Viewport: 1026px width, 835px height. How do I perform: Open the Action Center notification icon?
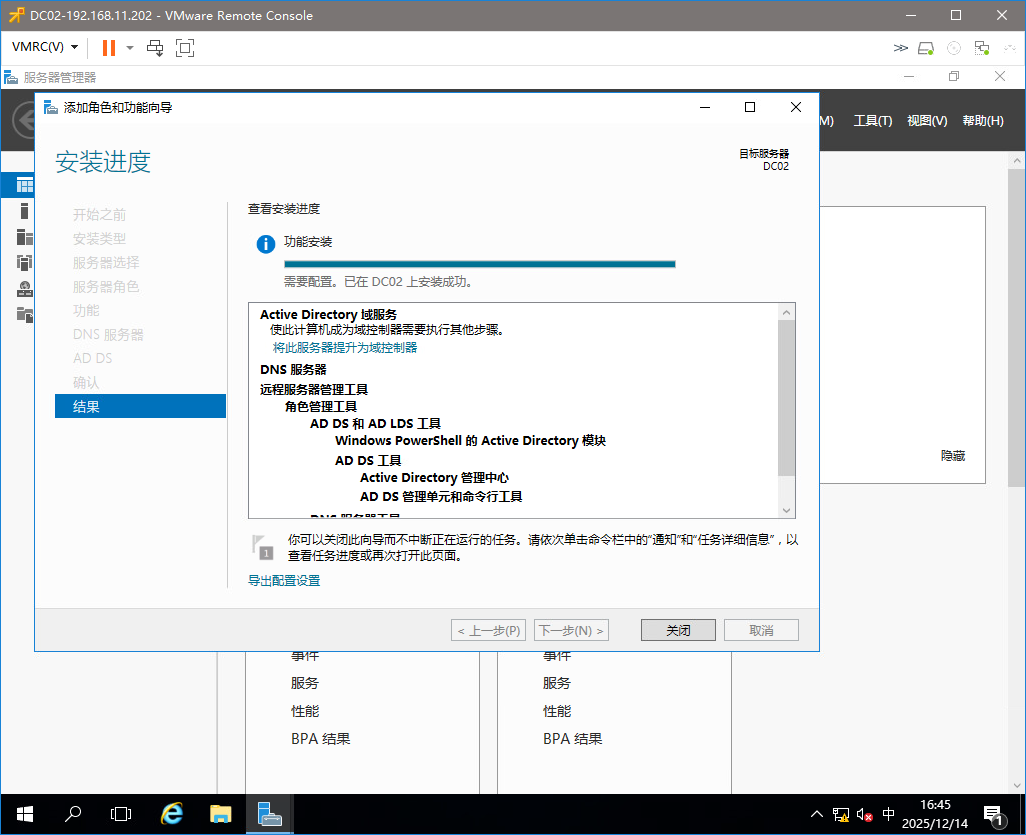994,815
